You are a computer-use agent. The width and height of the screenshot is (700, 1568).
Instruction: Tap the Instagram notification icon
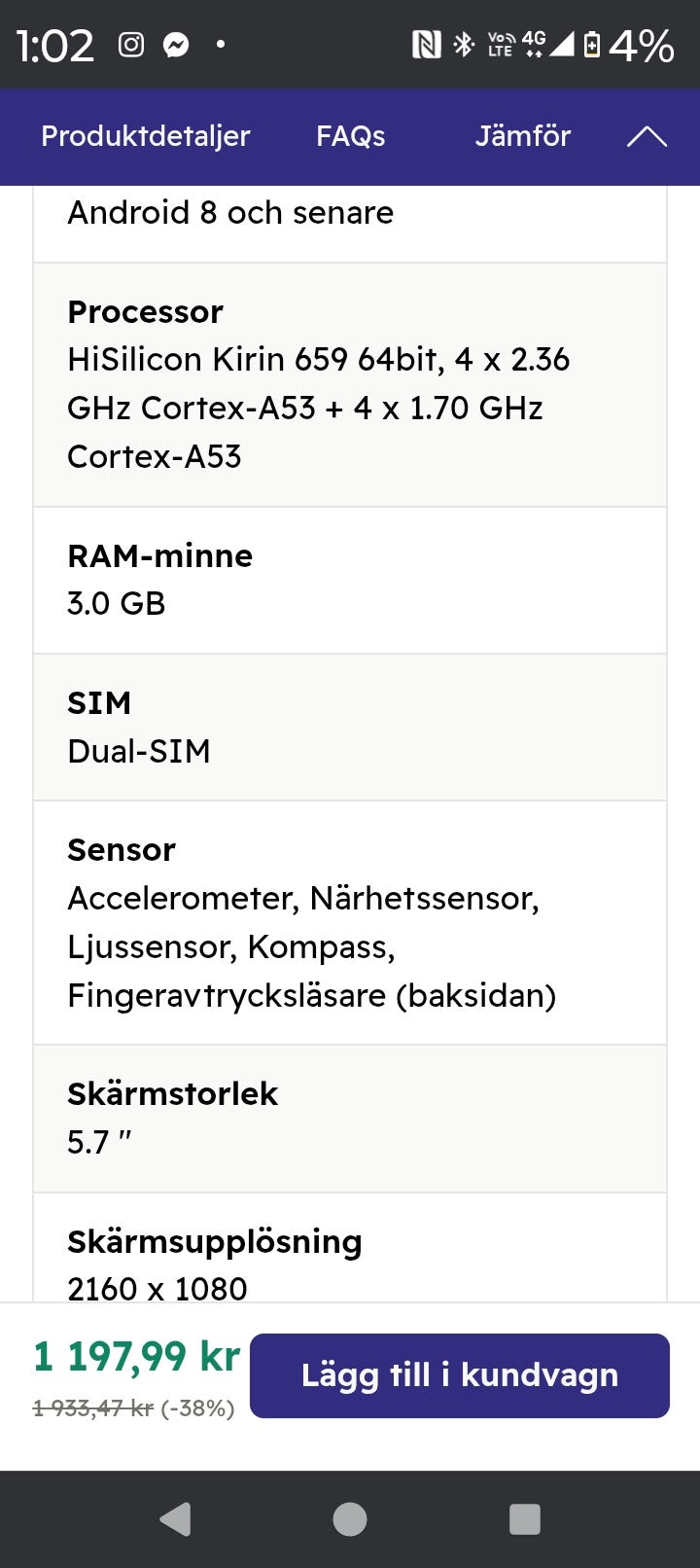(131, 45)
